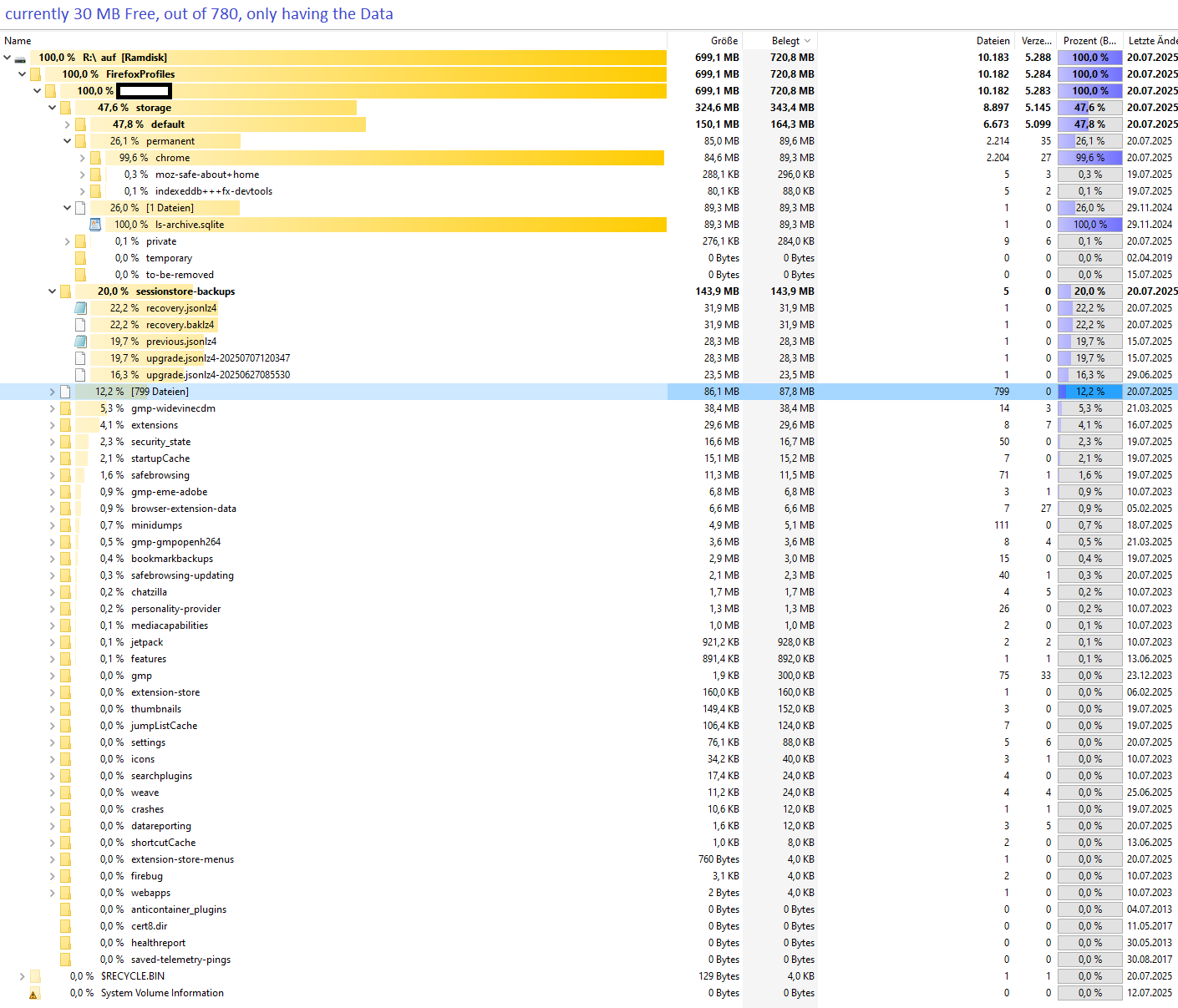
Task: Collapse the sessionstore-backups node
Action: click(53, 291)
